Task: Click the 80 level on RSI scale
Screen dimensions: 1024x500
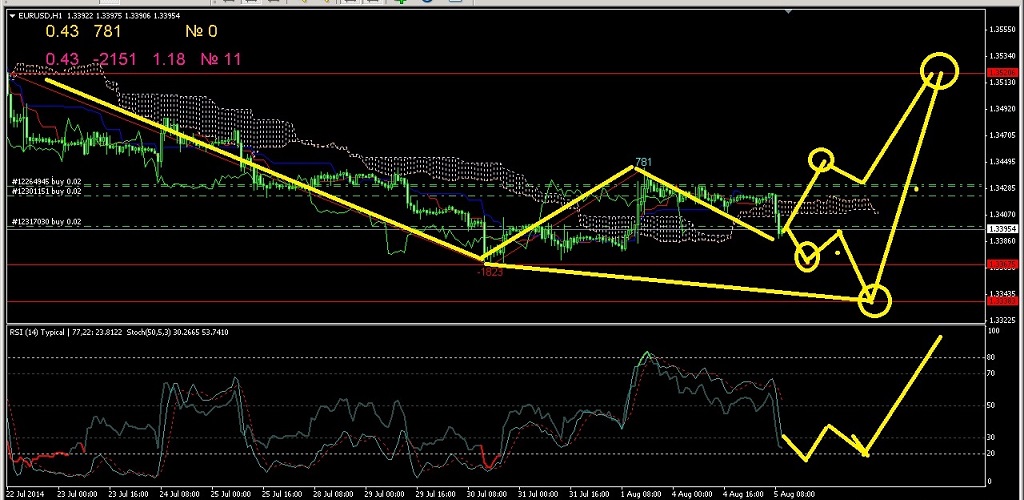Action: [993, 356]
